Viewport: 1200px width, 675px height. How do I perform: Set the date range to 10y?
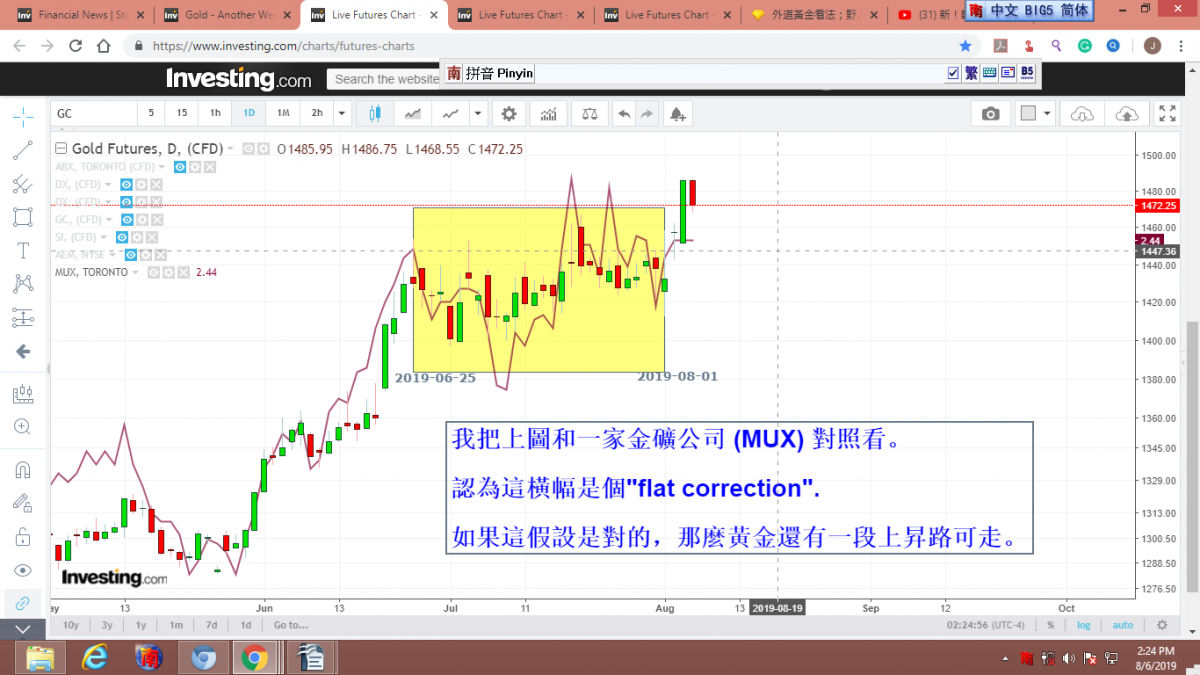(70, 625)
